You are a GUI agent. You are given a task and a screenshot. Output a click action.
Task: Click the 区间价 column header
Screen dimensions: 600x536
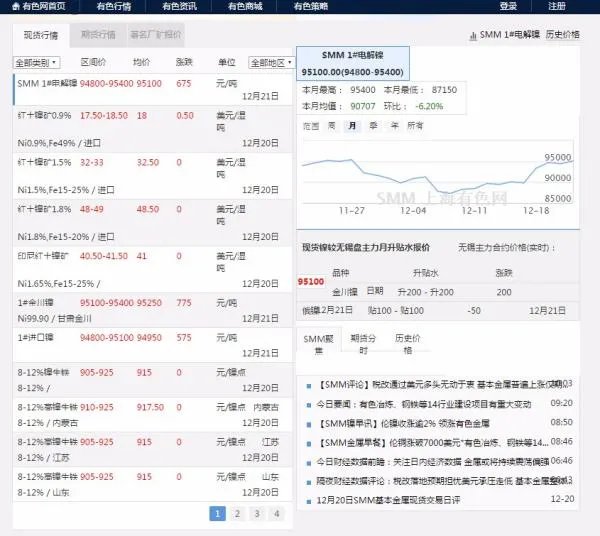tap(93, 62)
